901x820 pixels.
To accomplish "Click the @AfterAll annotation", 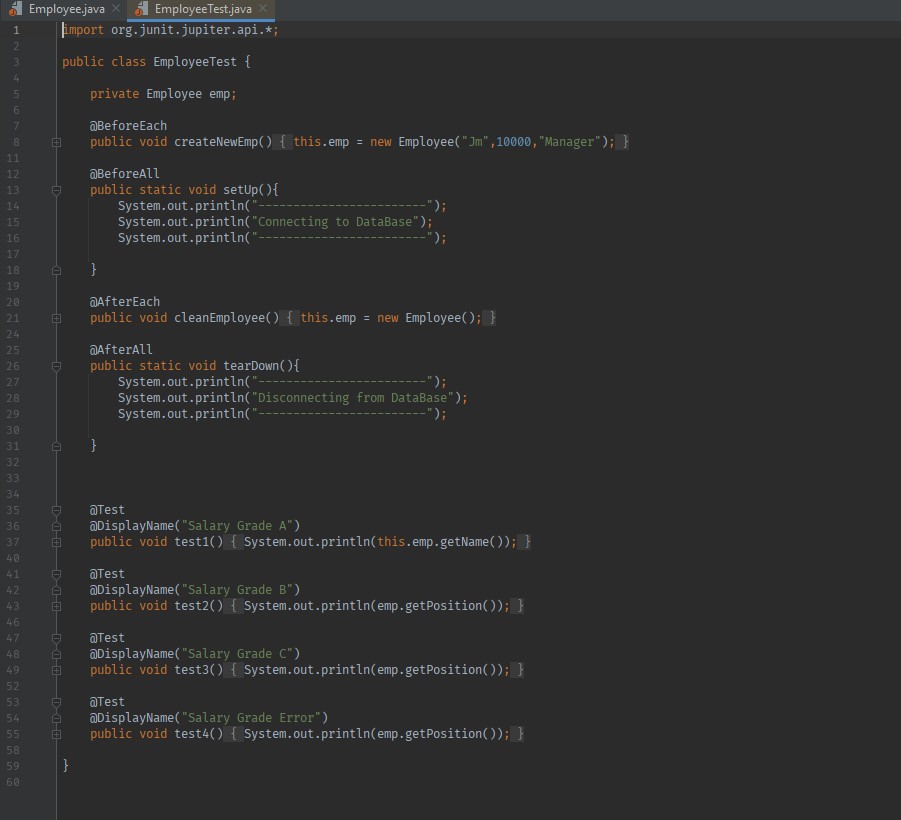I will pos(121,350).
